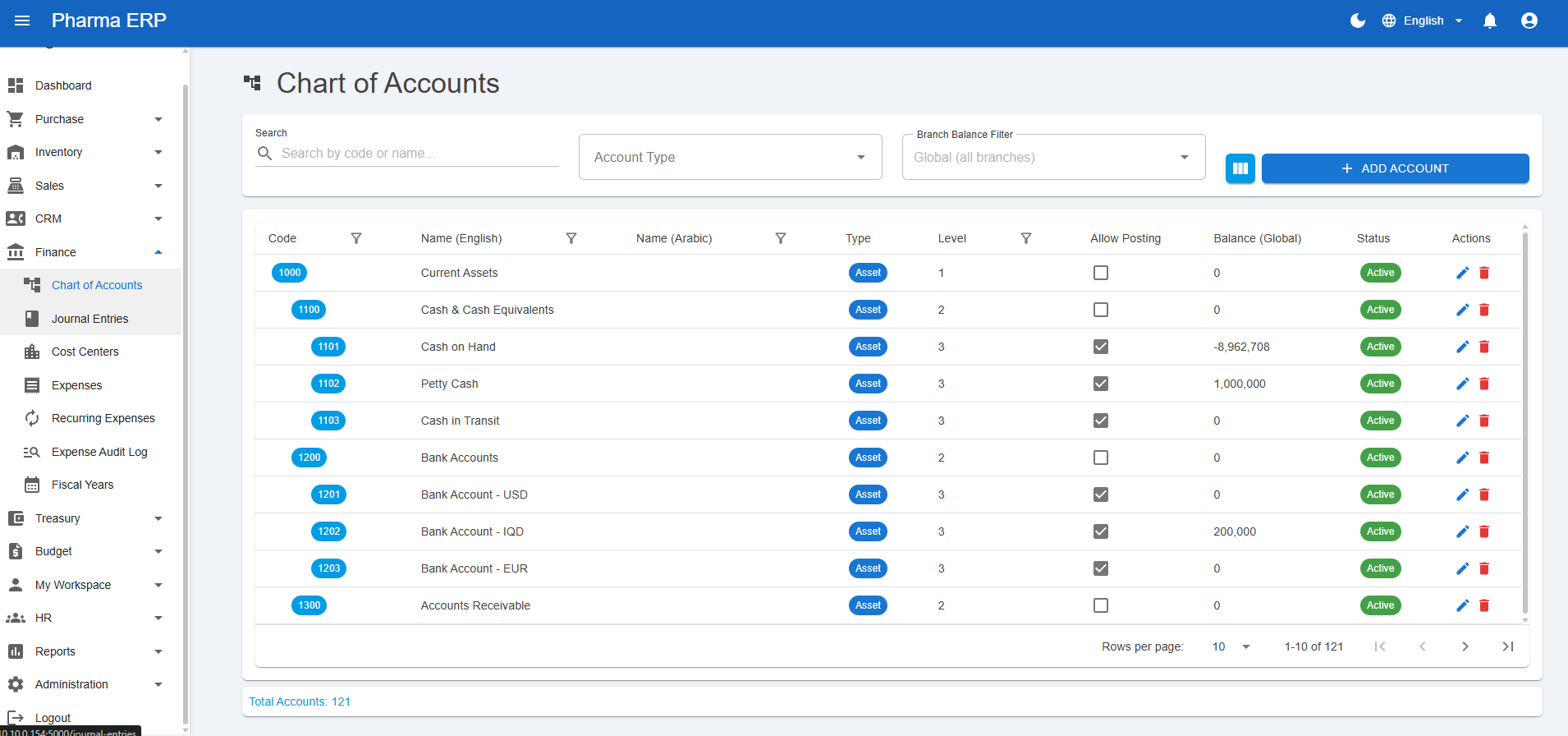Open language globe icon
Screen dimensions: 1568x736
coord(1389,21)
